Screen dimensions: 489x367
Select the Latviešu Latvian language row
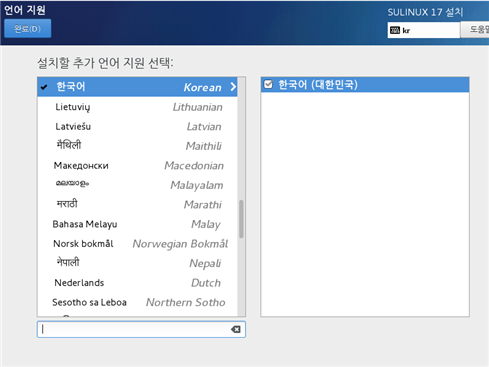tap(137, 126)
